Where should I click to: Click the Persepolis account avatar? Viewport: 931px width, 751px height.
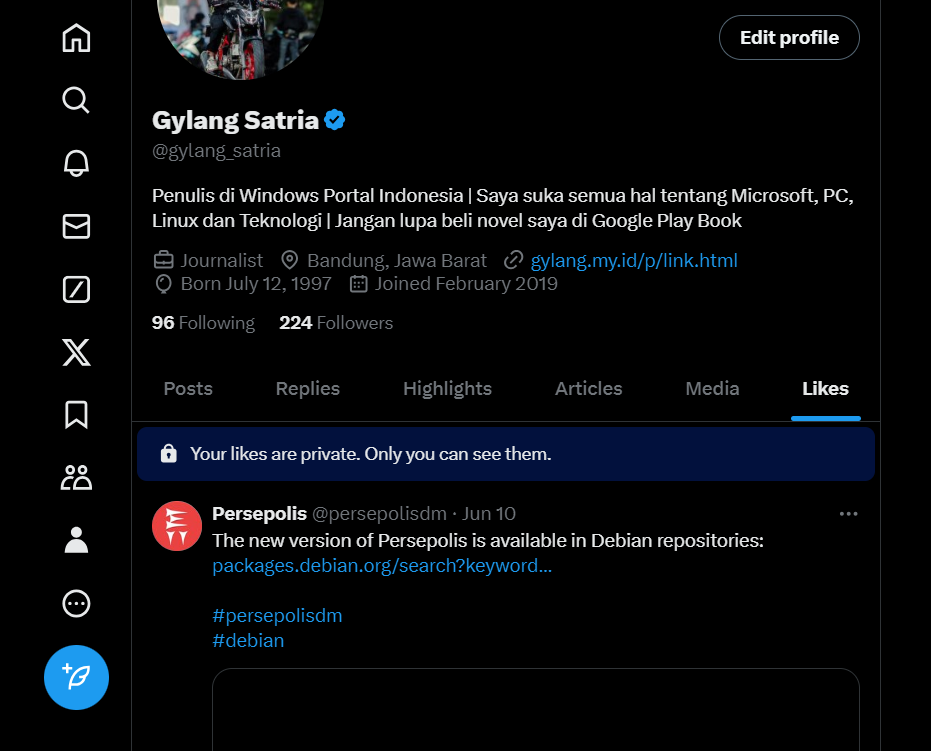pyautogui.click(x=177, y=526)
